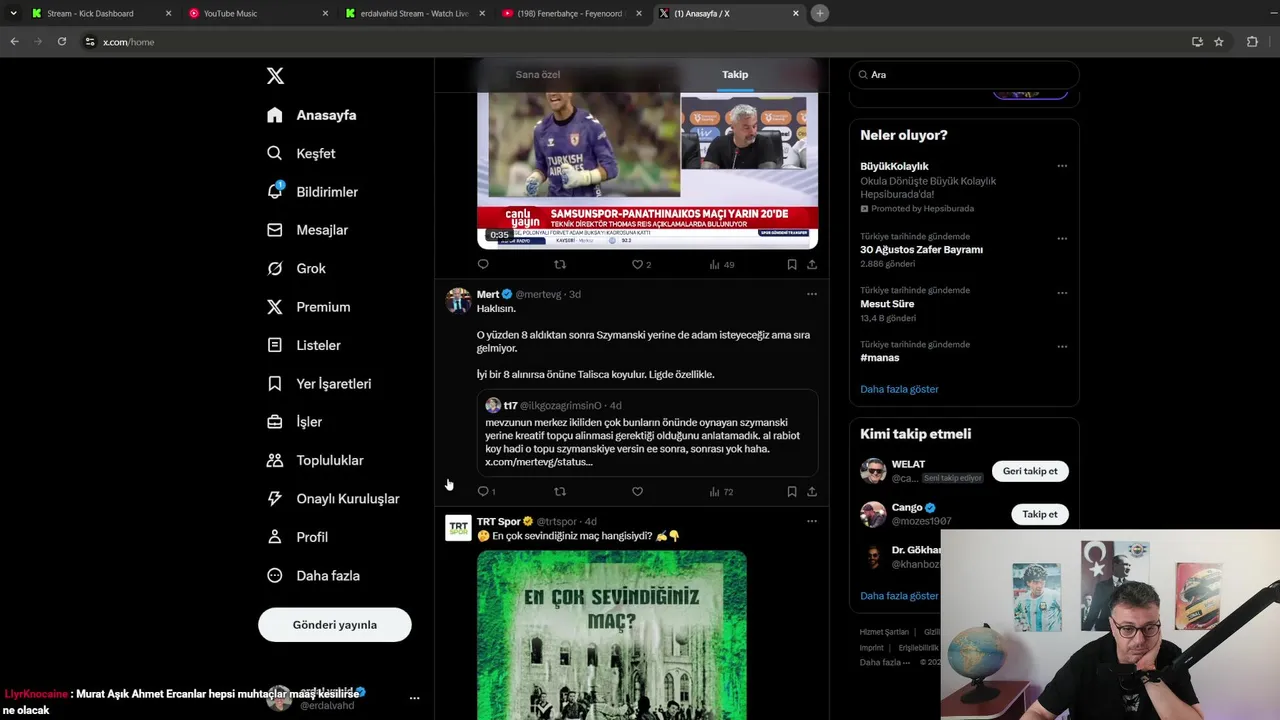The height and width of the screenshot is (720, 1280).
Task: Click Takip et for Cango
Action: tap(1040, 514)
